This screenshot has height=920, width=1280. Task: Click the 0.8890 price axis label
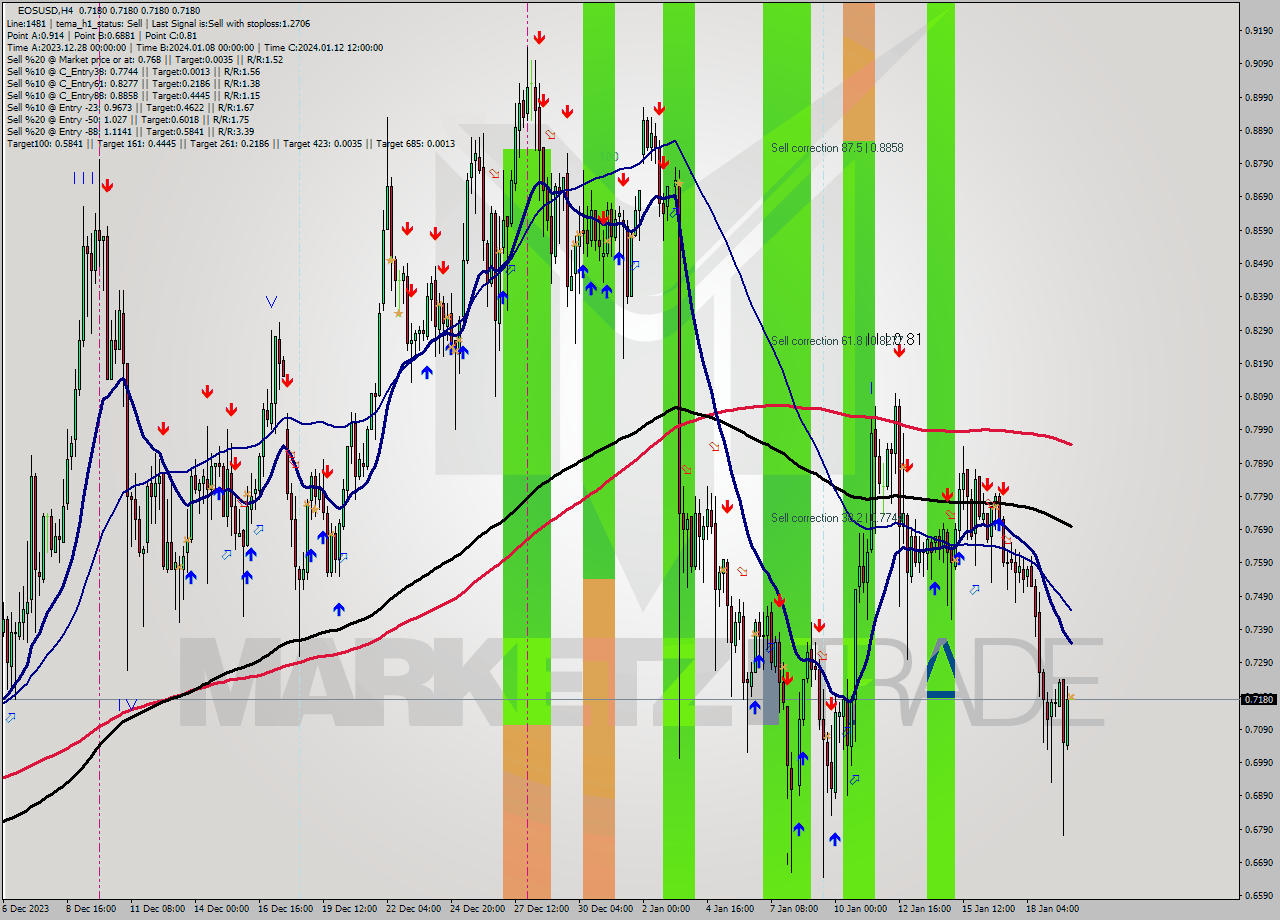1258,131
